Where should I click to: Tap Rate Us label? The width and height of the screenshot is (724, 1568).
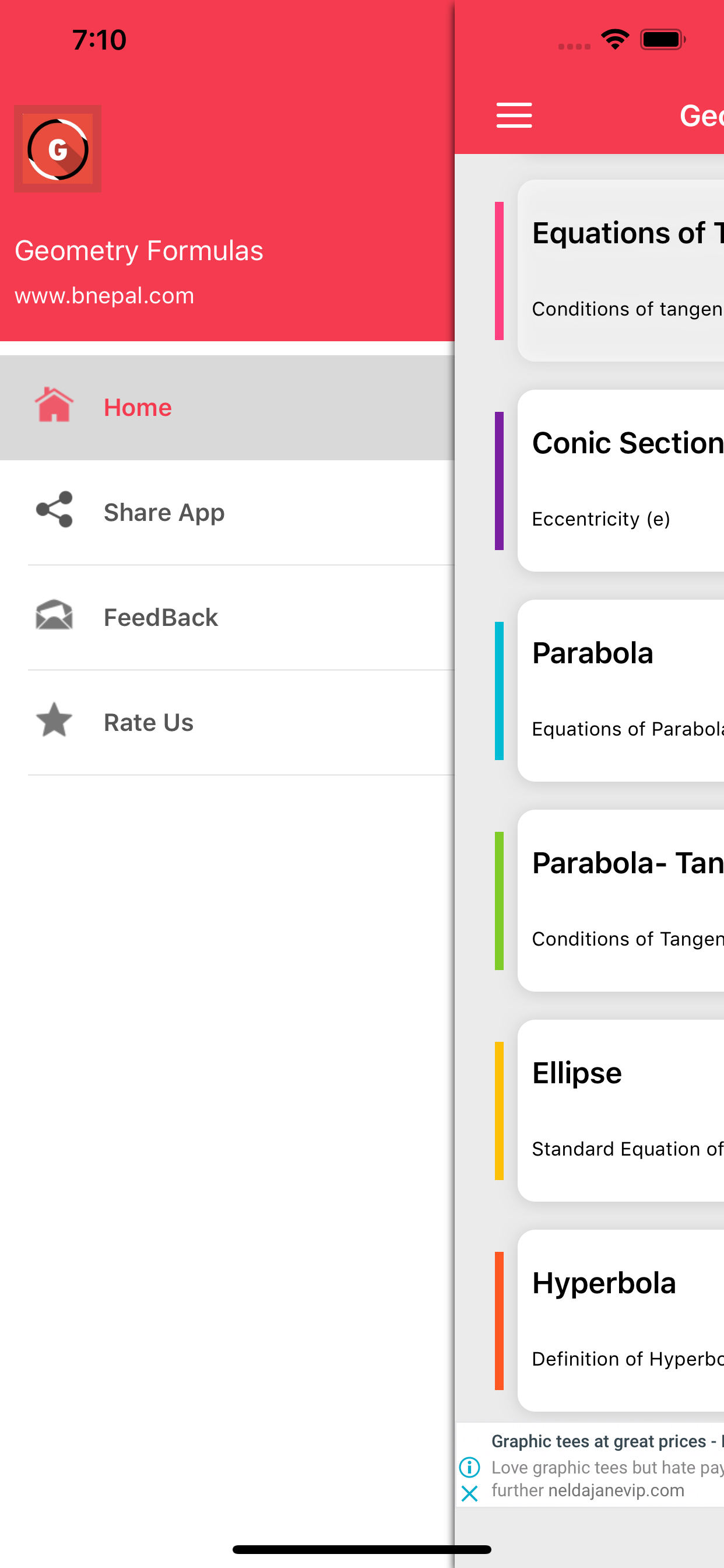pos(149,723)
